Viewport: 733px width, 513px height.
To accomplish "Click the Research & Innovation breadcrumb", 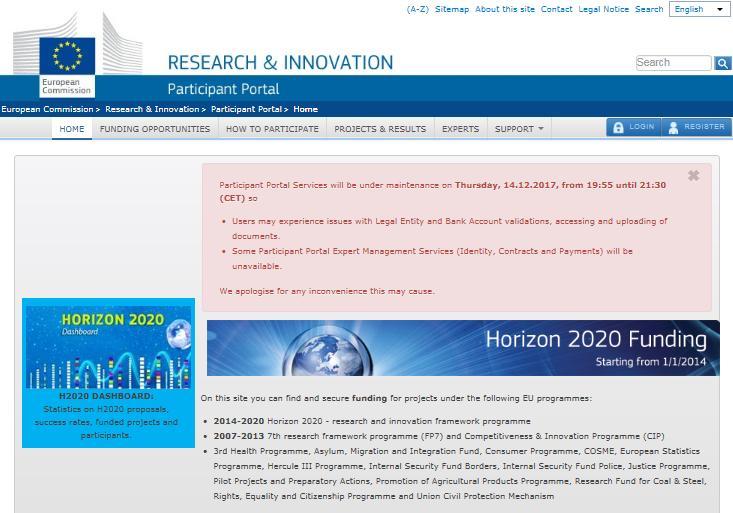I will pyautogui.click(x=152, y=109).
